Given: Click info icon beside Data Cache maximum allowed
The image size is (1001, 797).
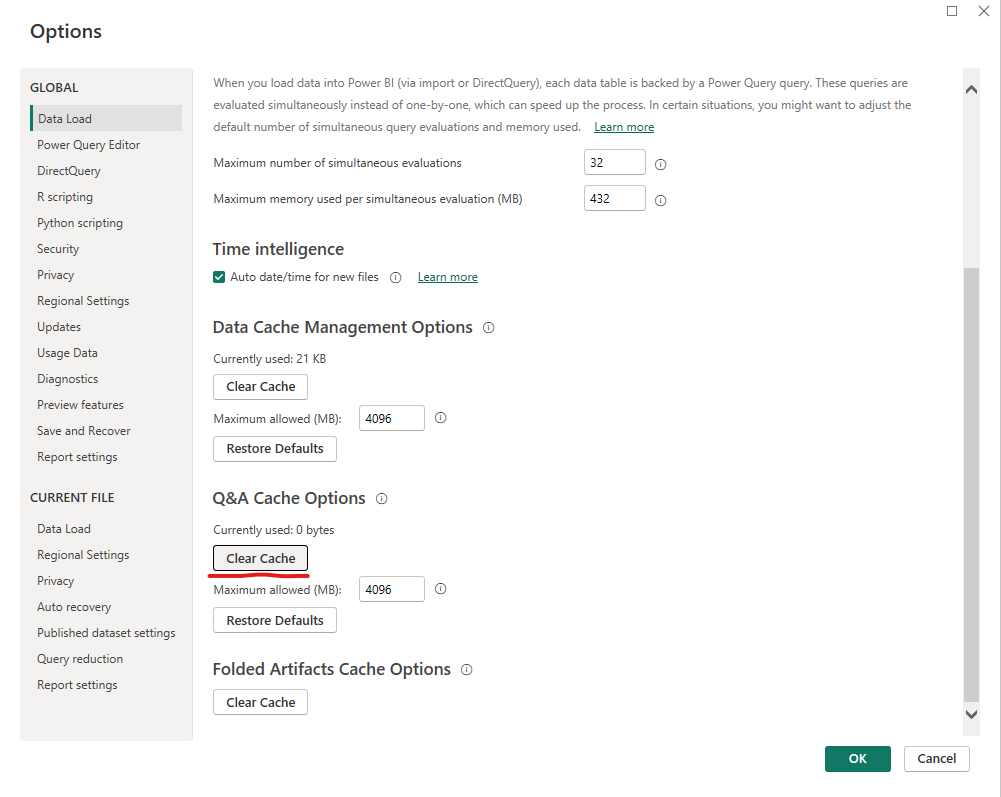Looking at the screenshot, I should click(x=440, y=418).
